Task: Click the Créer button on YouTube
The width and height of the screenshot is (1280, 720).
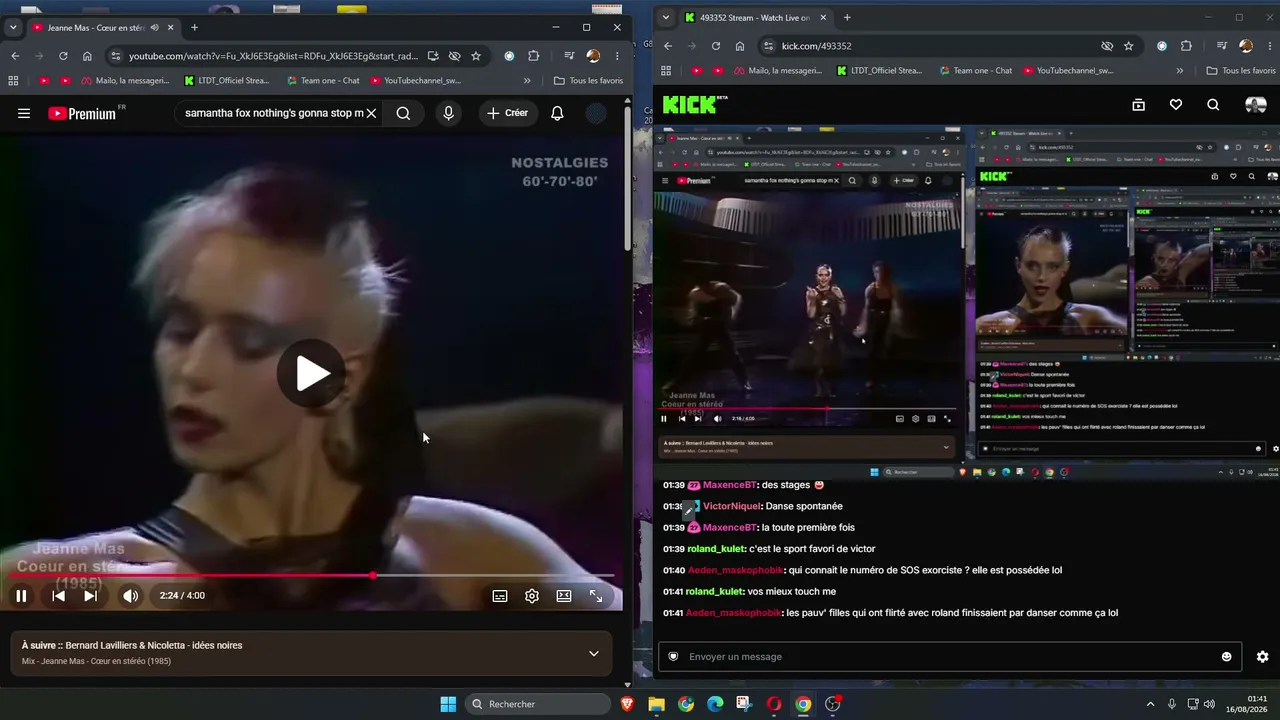Action: [x=508, y=113]
